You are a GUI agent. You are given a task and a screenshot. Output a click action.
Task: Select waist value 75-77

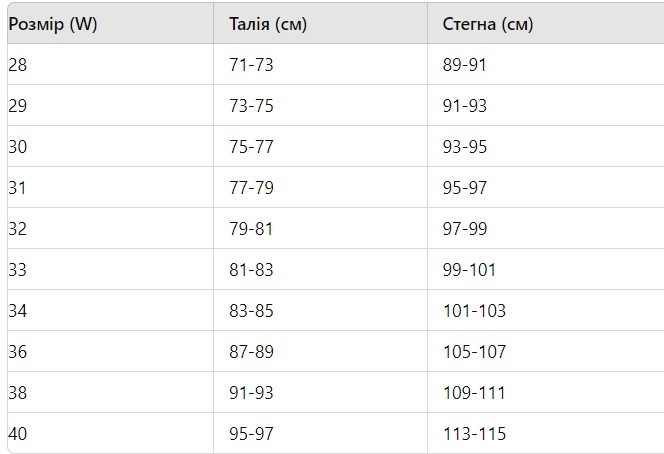(x=251, y=147)
